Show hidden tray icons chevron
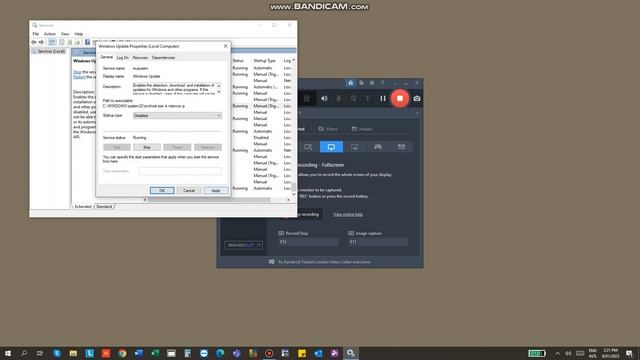640x360 pixels. click(557, 353)
